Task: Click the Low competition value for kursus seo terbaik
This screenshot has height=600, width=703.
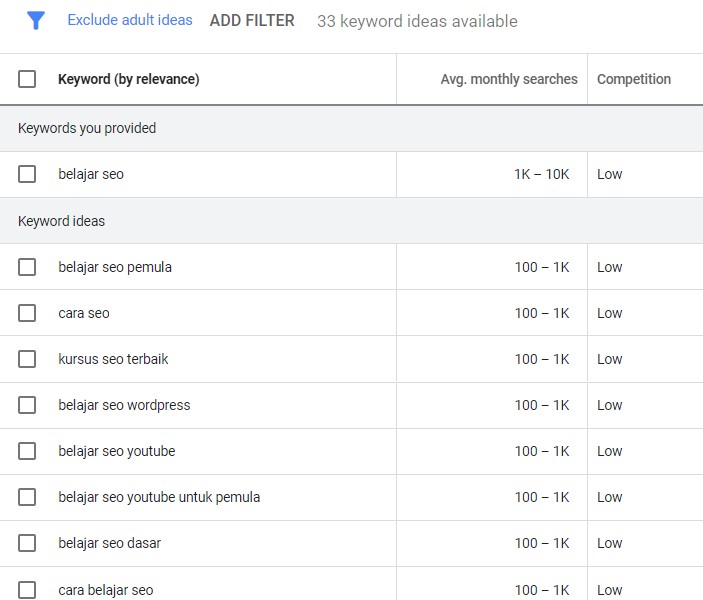Action: pos(609,359)
